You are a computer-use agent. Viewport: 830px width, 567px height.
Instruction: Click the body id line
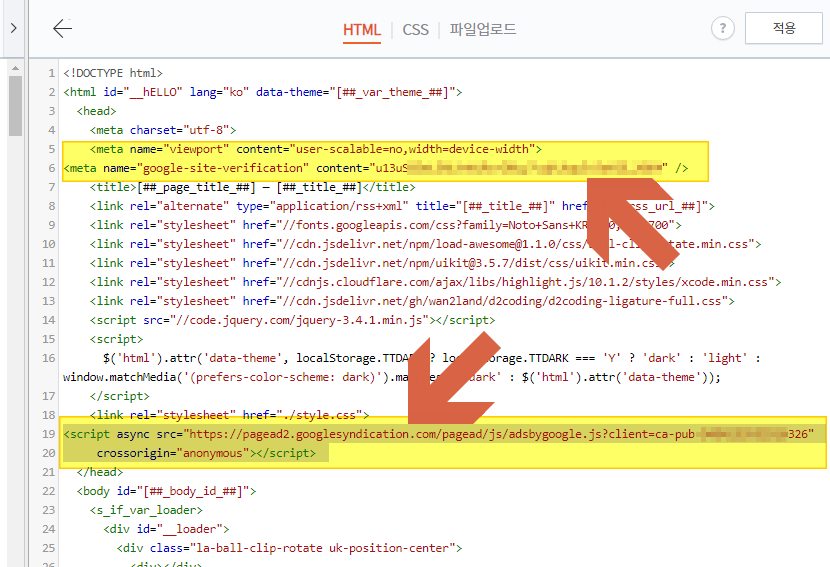tap(166, 491)
